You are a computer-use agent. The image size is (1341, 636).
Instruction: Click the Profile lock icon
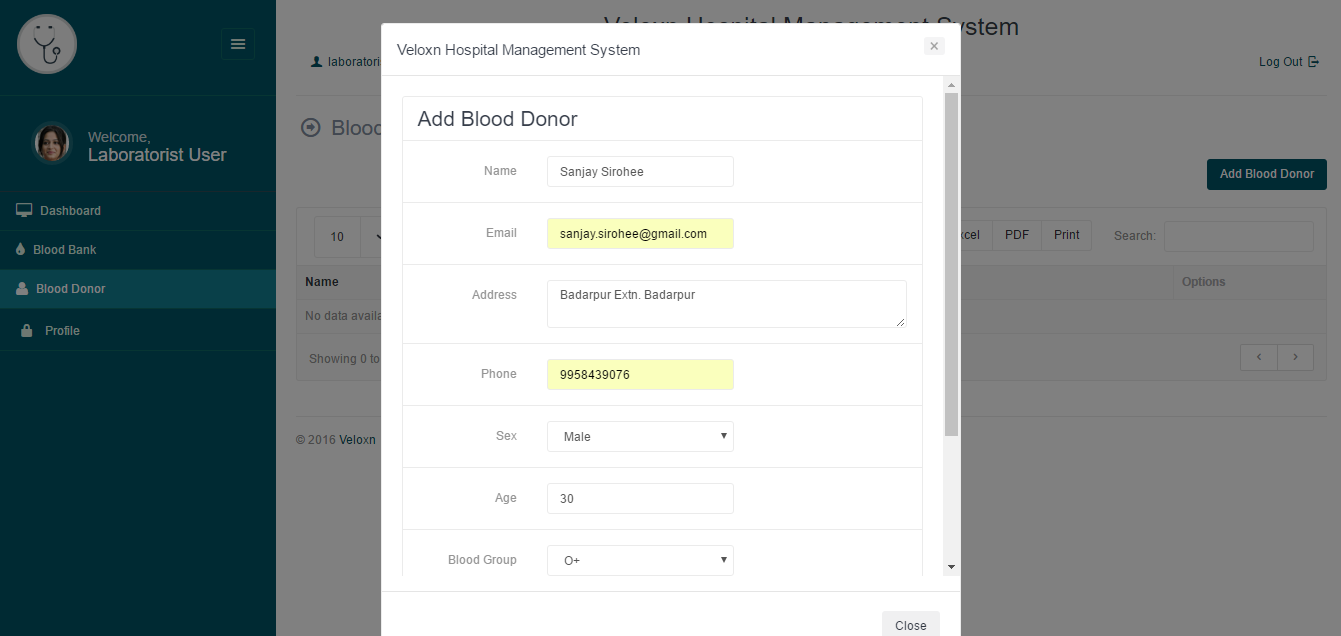[27, 330]
